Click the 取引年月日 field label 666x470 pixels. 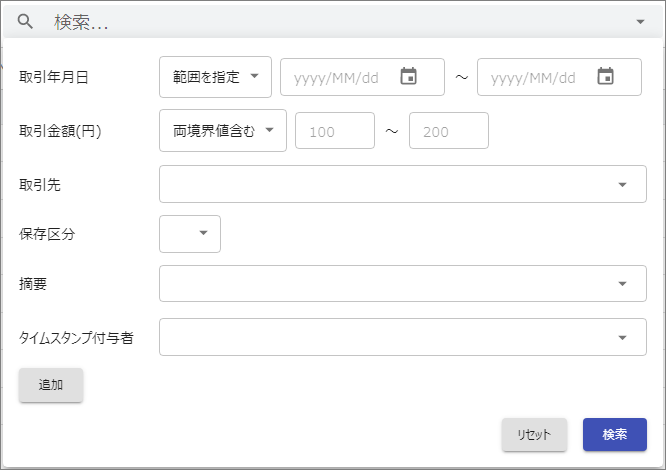54,77
